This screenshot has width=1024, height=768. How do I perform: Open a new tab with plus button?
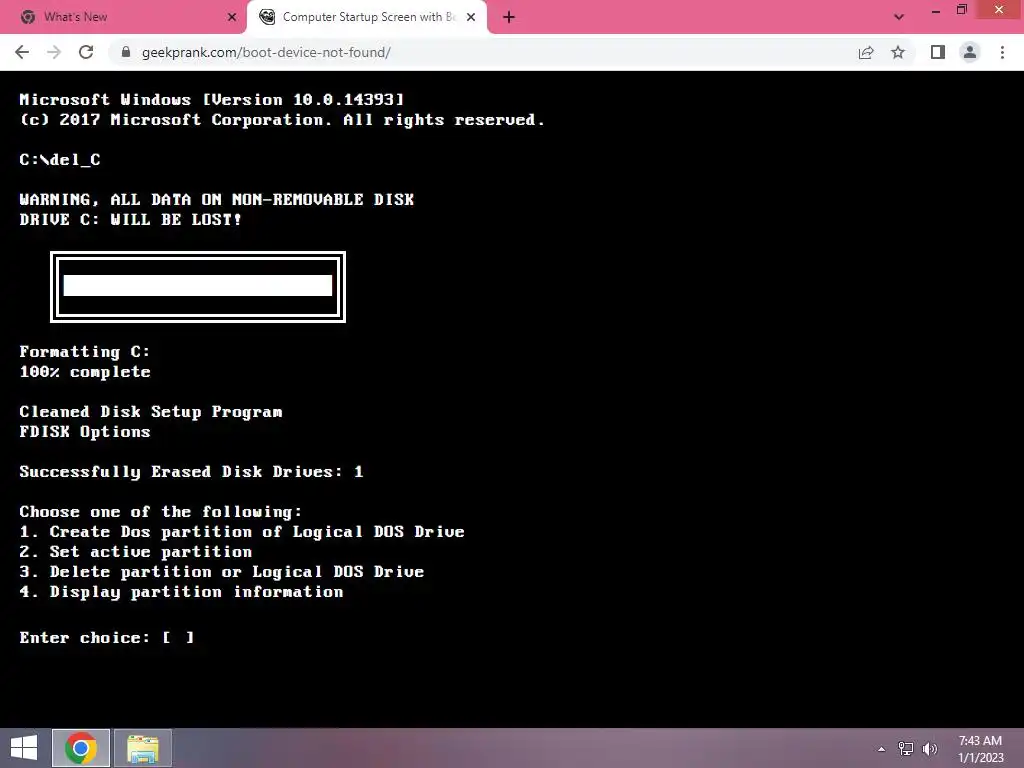tap(509, 18)
